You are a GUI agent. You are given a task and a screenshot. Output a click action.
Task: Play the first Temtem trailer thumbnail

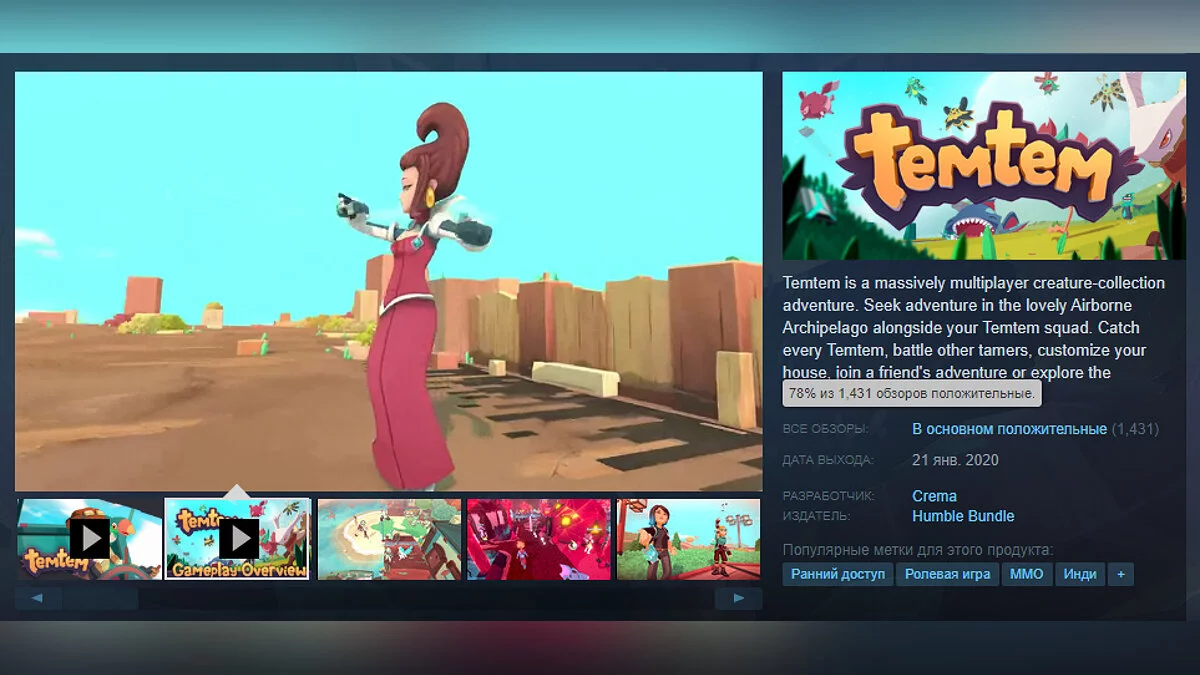89,539
